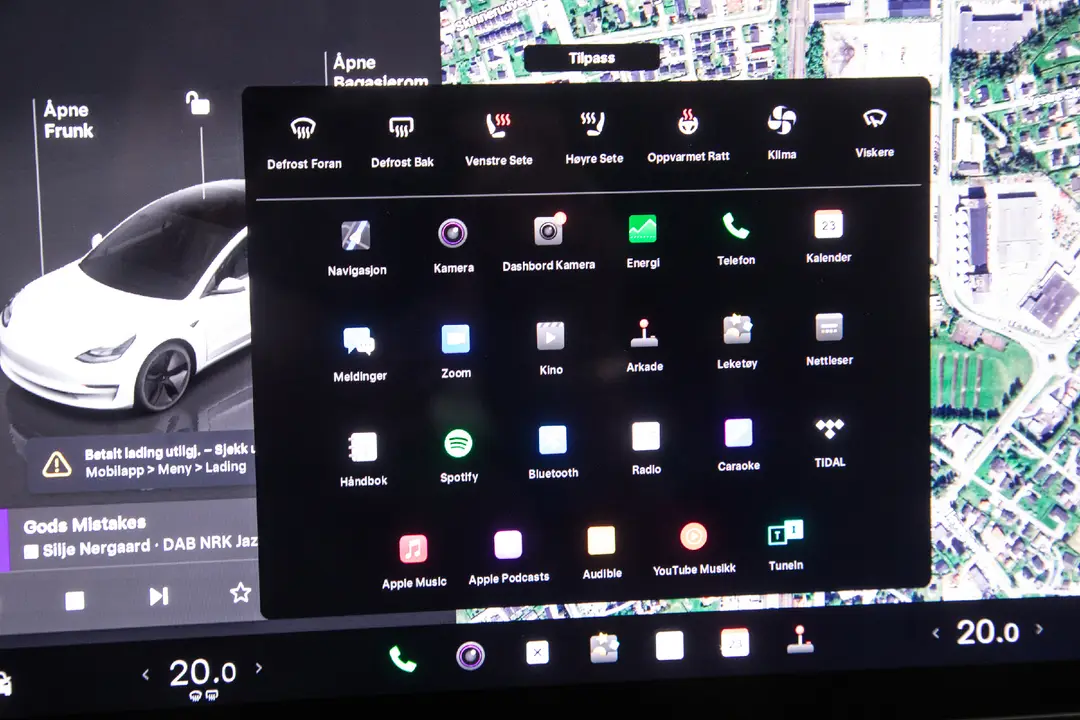The height and width of the screenshot is (720, 1080).
Task: Open right 20.0 temperature setting
Action: coord(987,632)
